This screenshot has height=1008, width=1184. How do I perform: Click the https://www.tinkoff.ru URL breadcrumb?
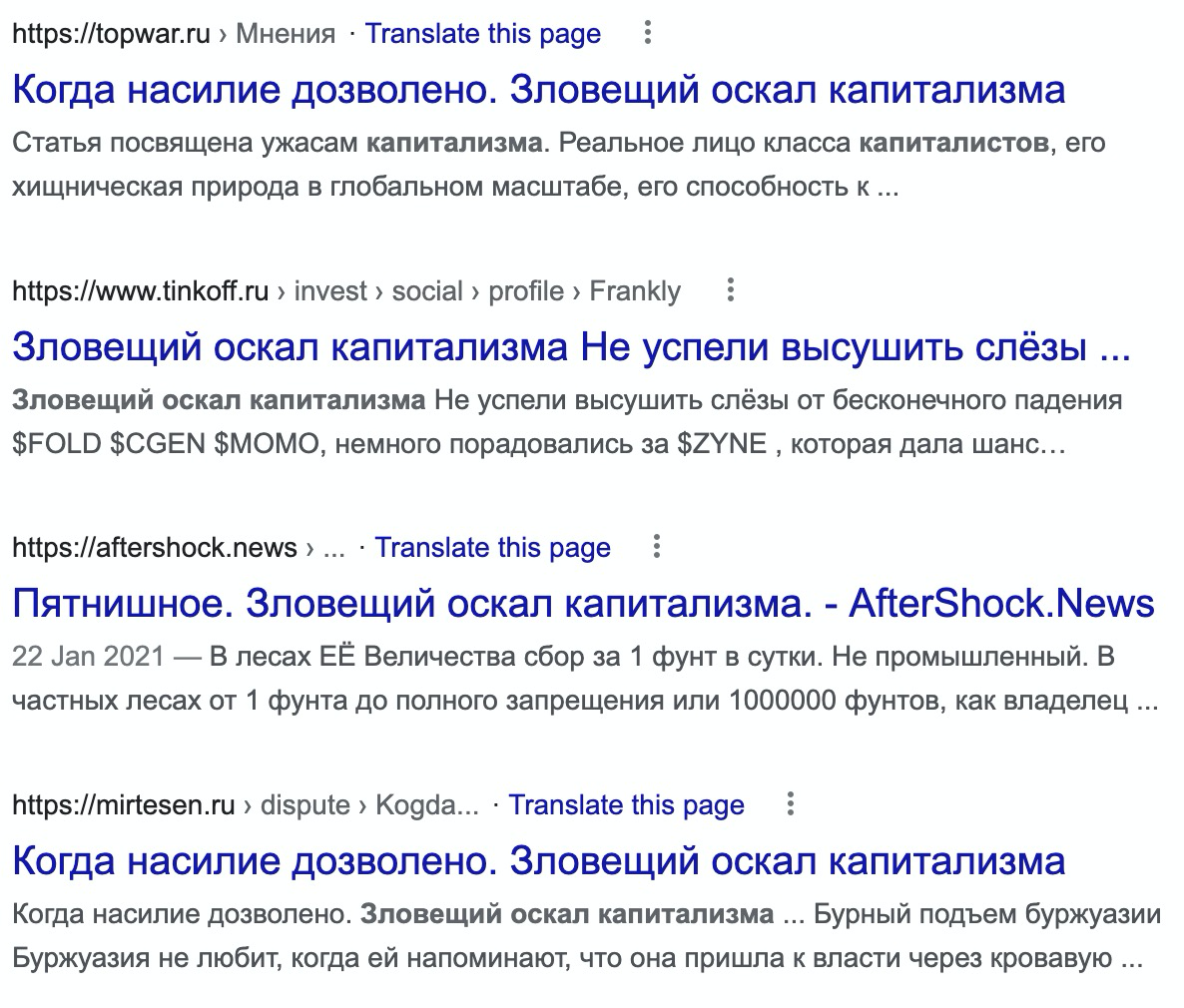[x=141, y=290]
